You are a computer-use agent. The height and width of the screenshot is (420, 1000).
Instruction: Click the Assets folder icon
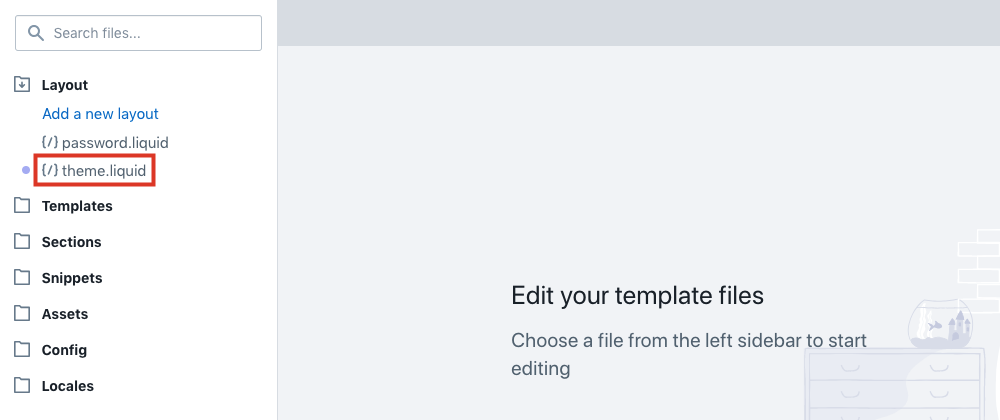tap(22, 314)
